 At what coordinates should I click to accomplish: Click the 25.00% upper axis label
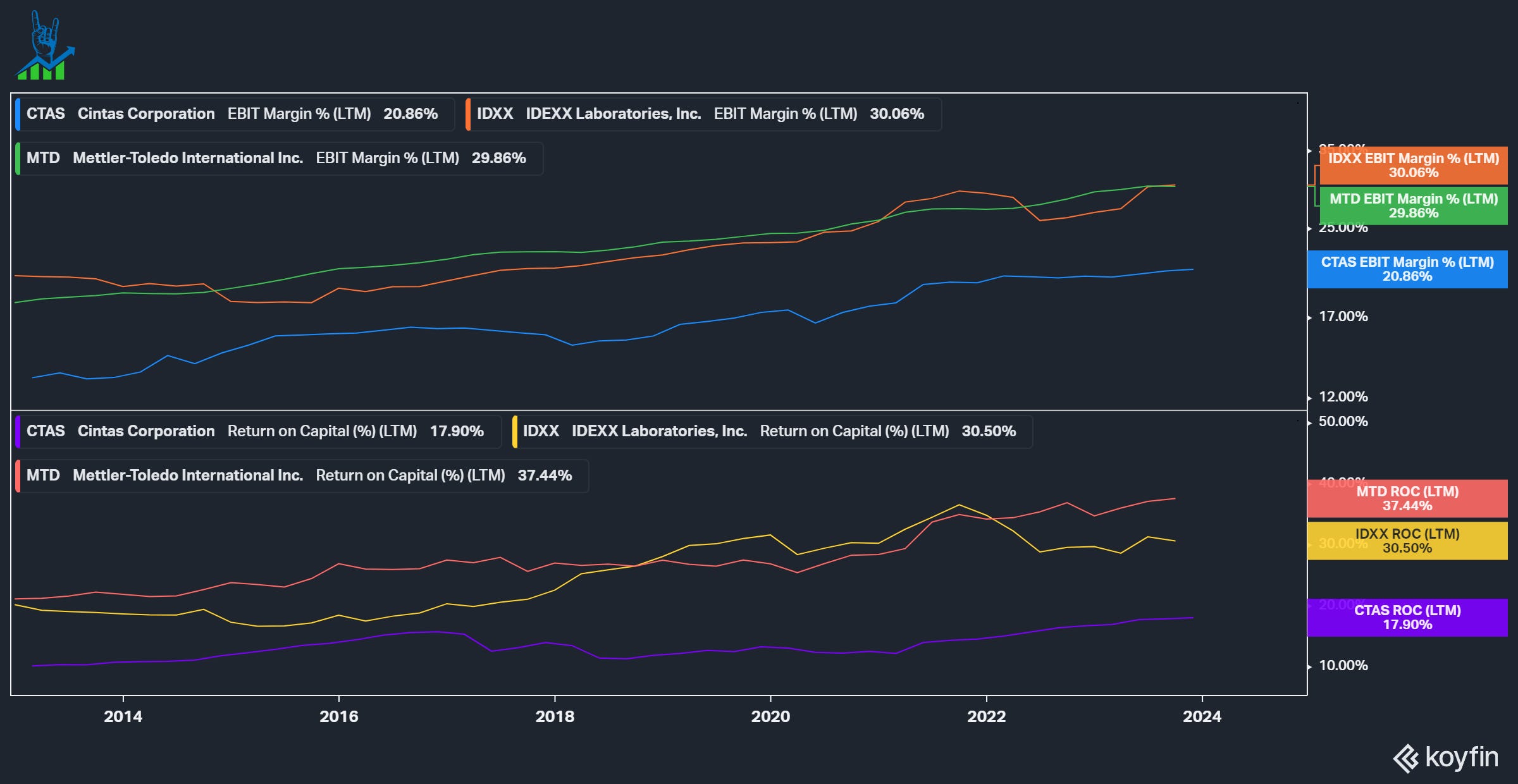coord(1343,229)
